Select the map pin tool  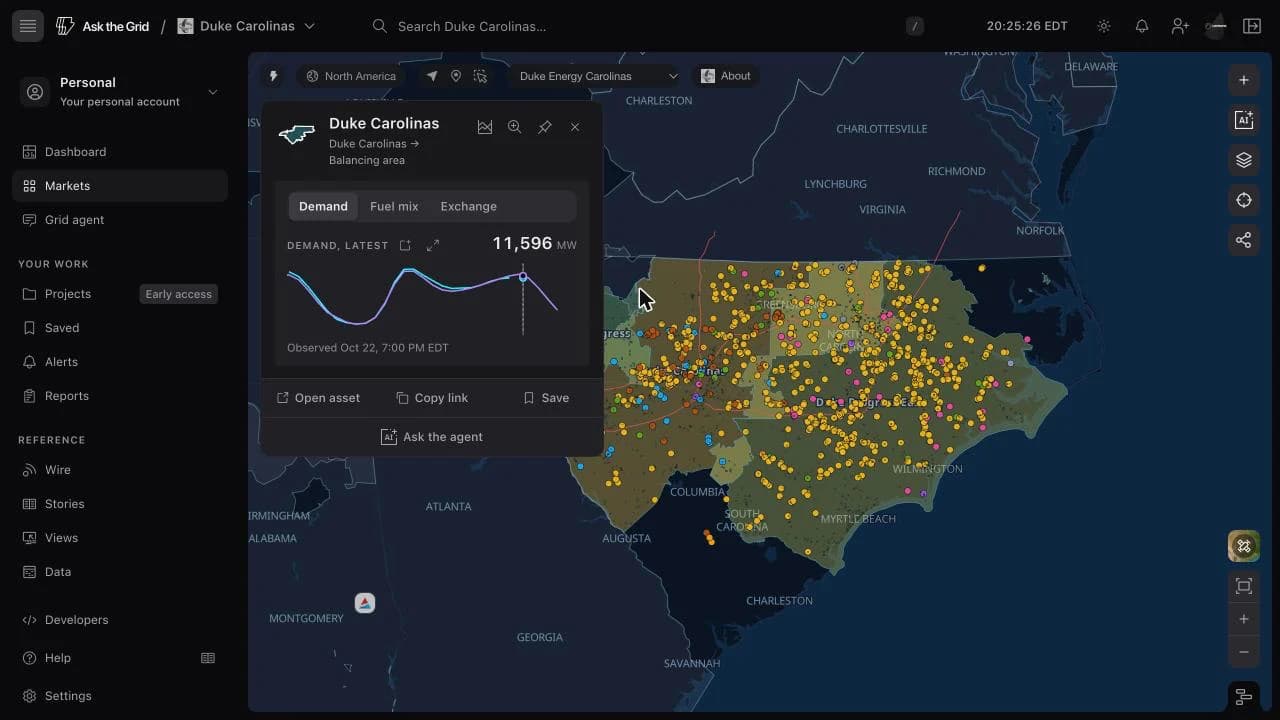(x=456, y=76)
